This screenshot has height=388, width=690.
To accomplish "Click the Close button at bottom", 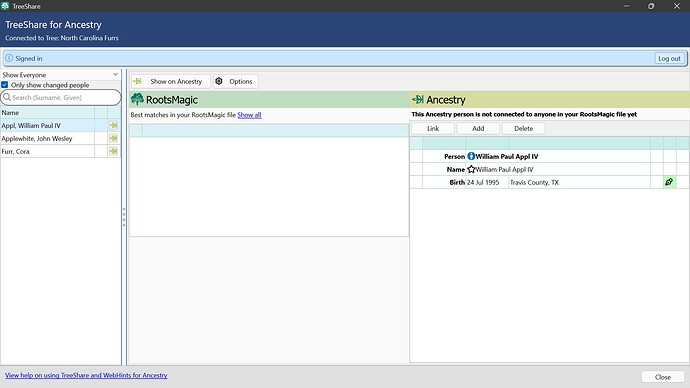I will pos(663,377).
